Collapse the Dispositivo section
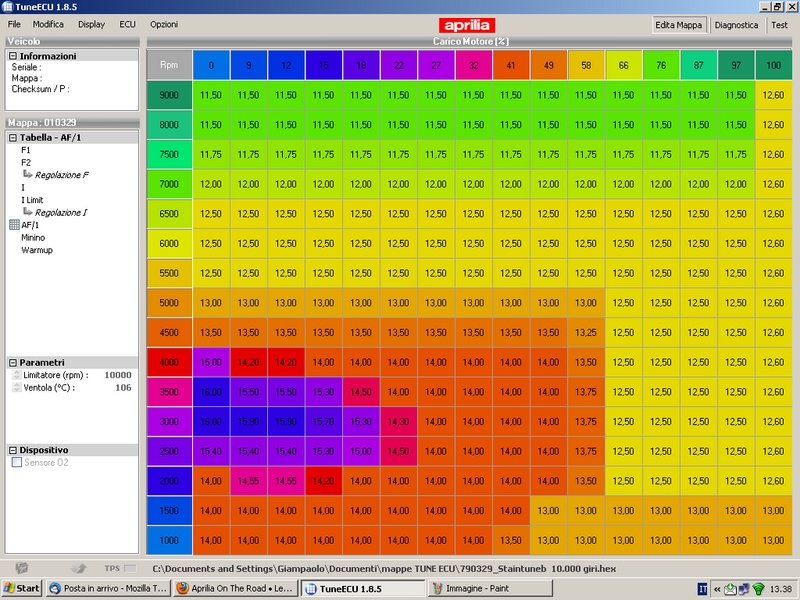800x600 pixels. (x=13, y=450)
